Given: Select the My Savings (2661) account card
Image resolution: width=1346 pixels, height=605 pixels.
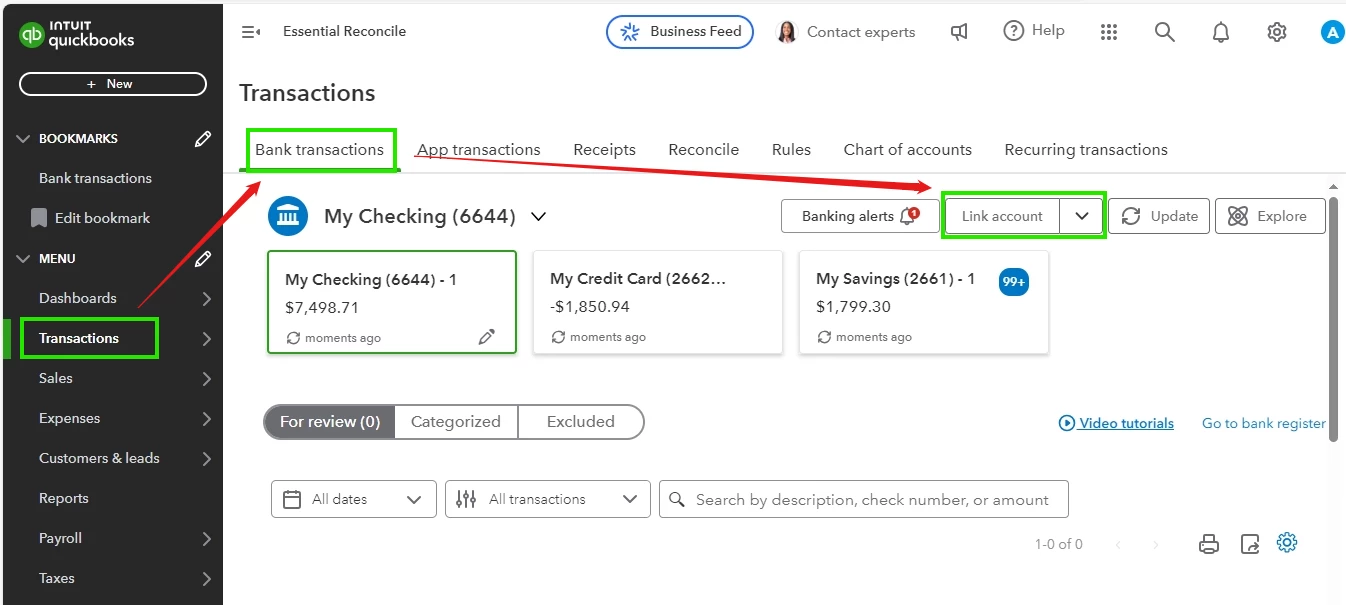Looking at the screenshot, I should (x=924, y=302).
